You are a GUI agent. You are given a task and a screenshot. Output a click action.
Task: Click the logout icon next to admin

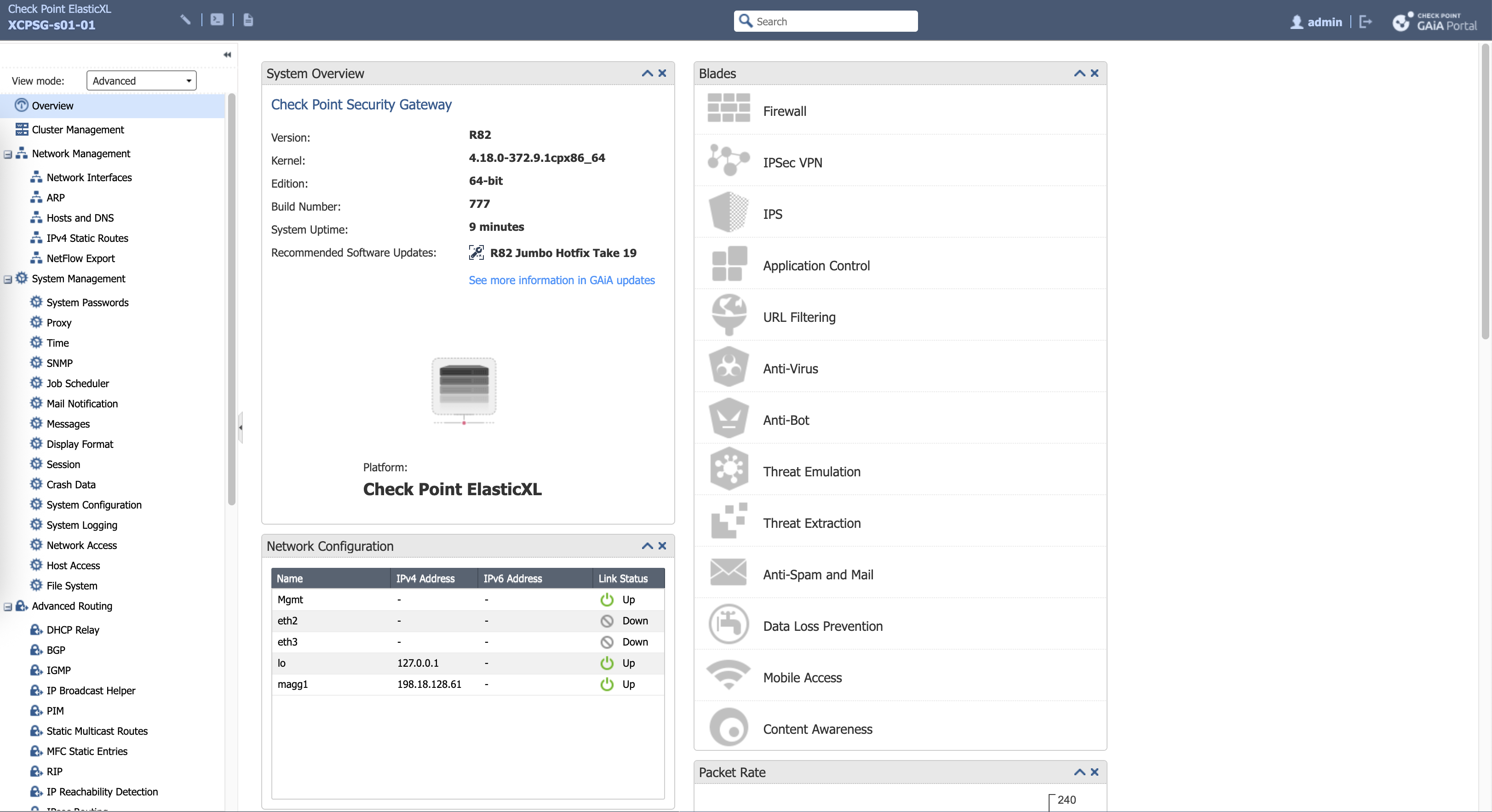click(1365, 22)
